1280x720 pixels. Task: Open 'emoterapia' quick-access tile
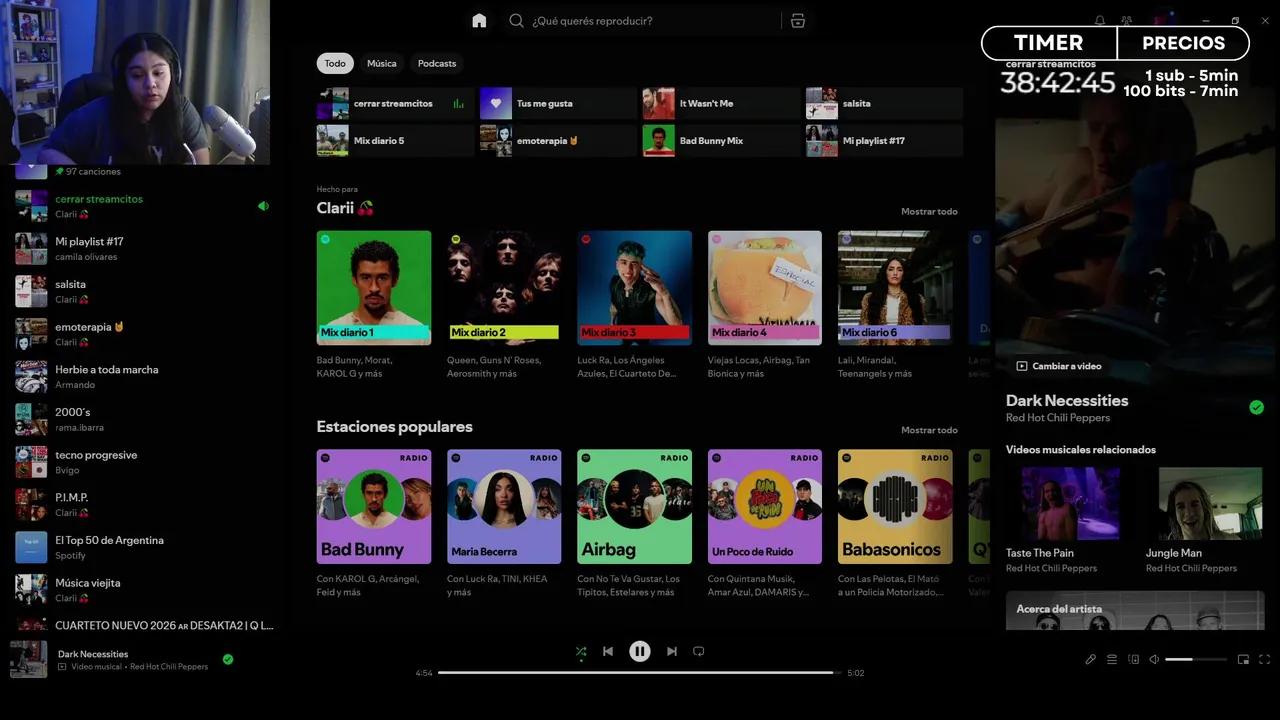tap(558, 141)
